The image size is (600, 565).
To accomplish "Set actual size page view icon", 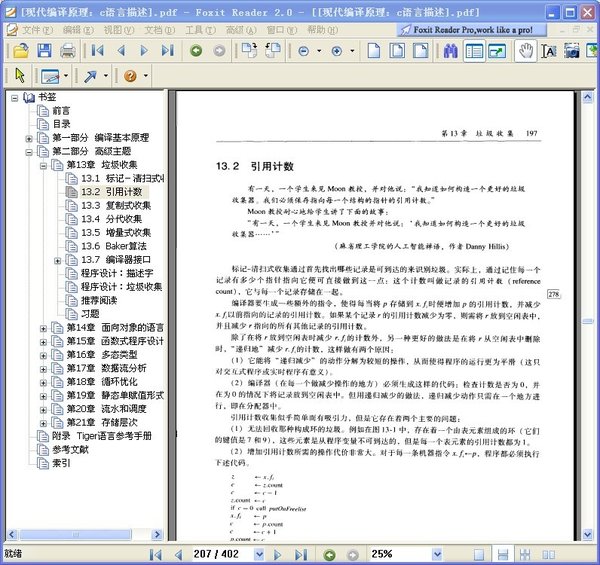I will (374, 50).
